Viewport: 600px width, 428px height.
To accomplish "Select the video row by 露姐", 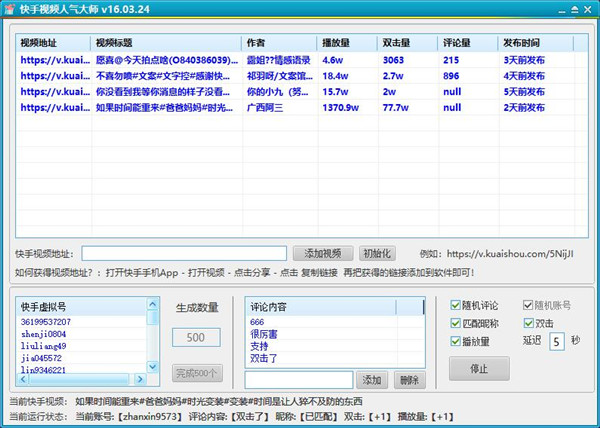I will coord(302,60).
